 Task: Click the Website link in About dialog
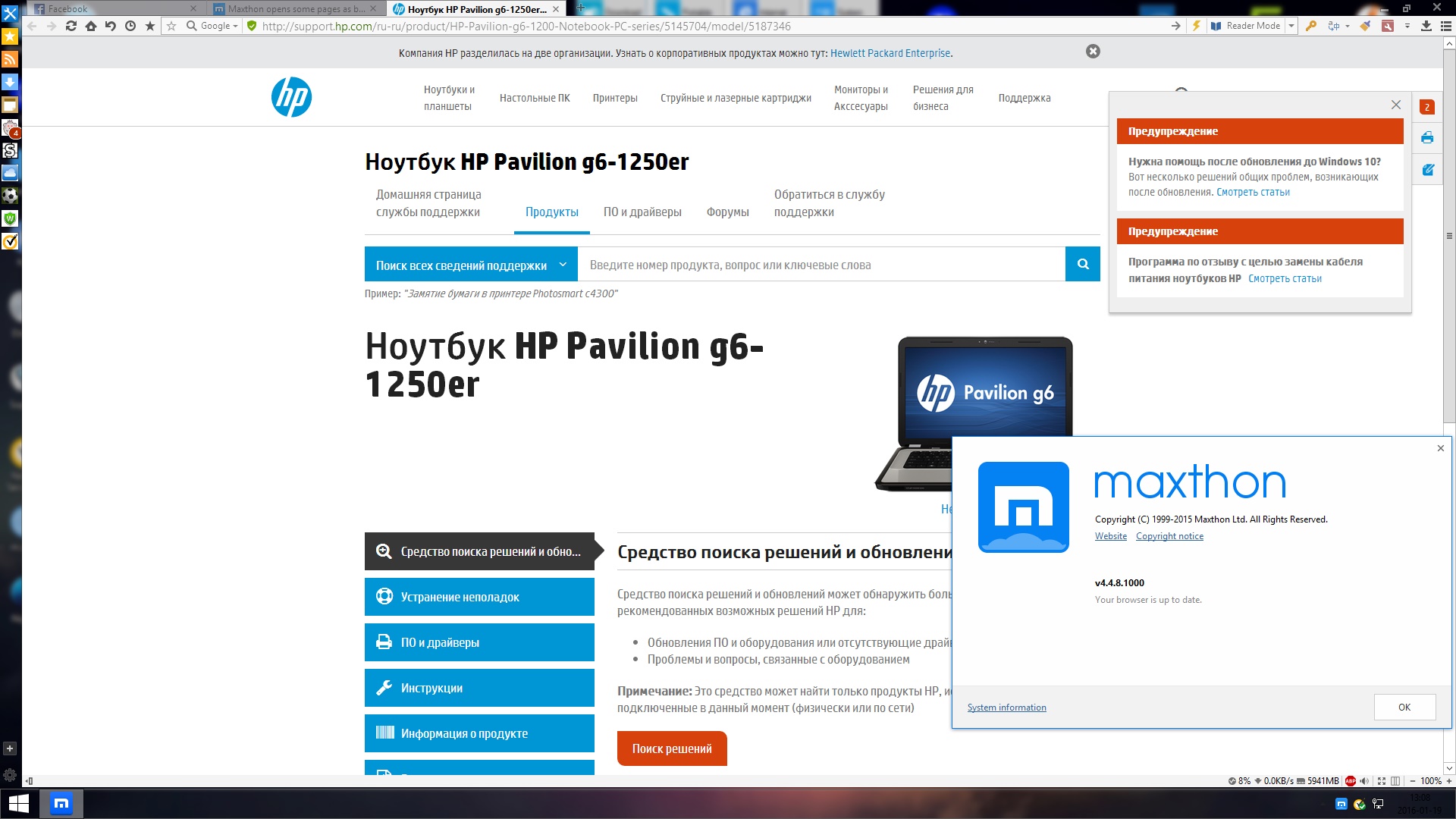tap(1111, 536)
